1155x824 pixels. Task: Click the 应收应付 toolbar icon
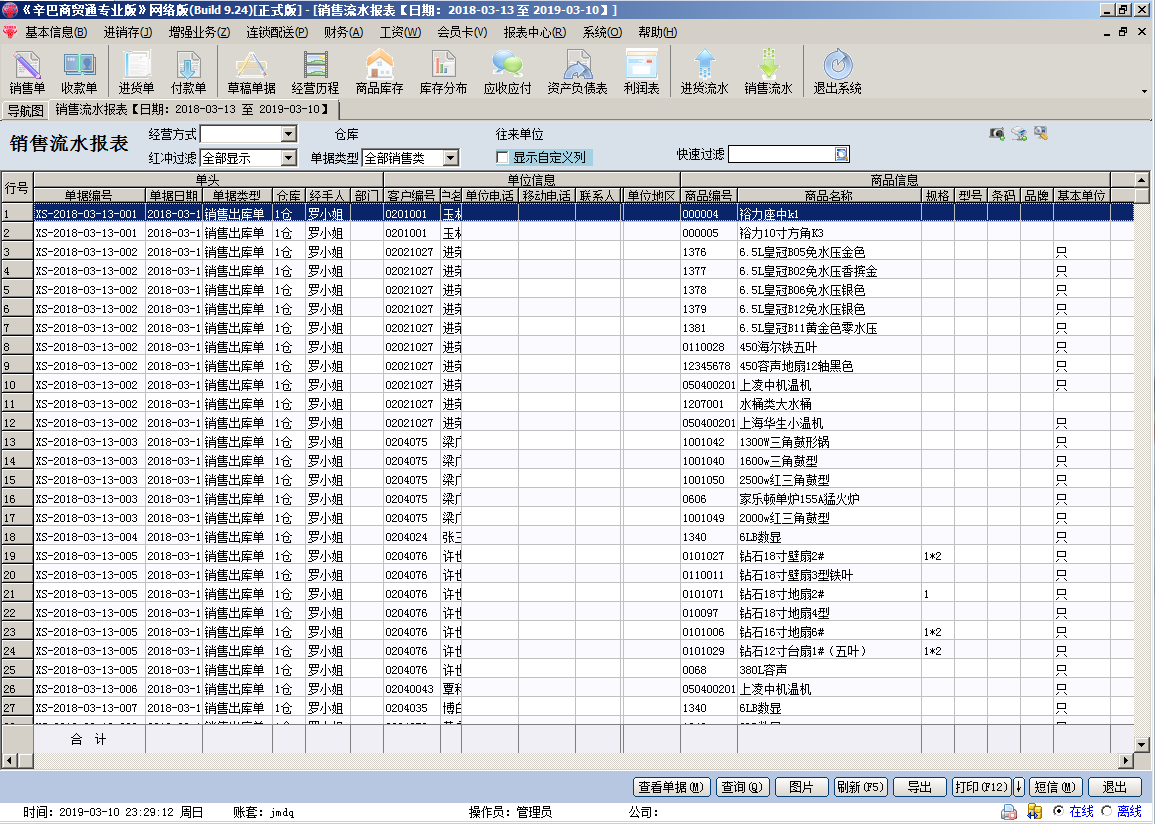(507, 73)
